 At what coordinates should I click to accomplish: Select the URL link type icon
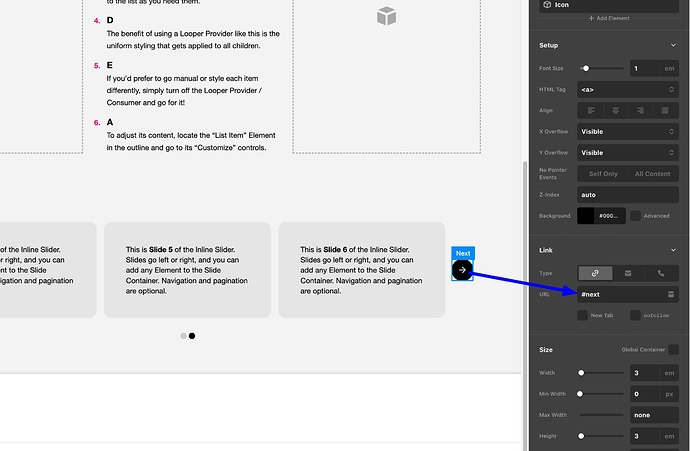point(595,272)
